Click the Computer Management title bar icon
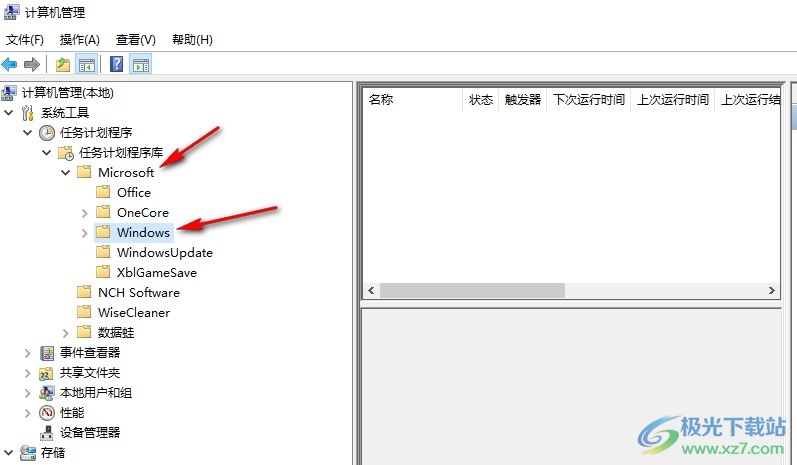The height and width of the screenshot is (465, 797). click(x=11, y=11)
